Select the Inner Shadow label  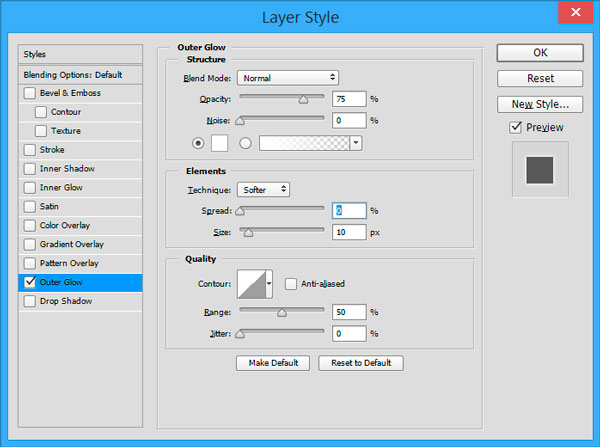(67, 169)
